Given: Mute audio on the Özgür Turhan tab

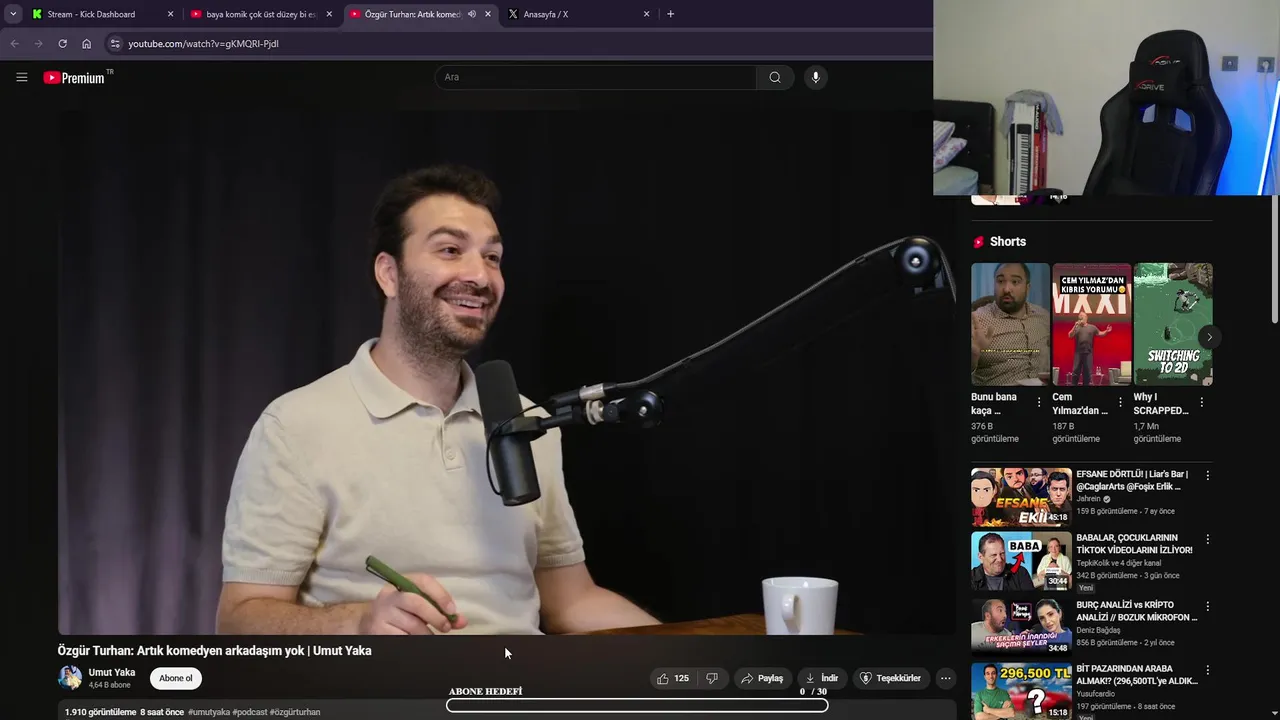Looking at the screenshot, I should (471, 14).
